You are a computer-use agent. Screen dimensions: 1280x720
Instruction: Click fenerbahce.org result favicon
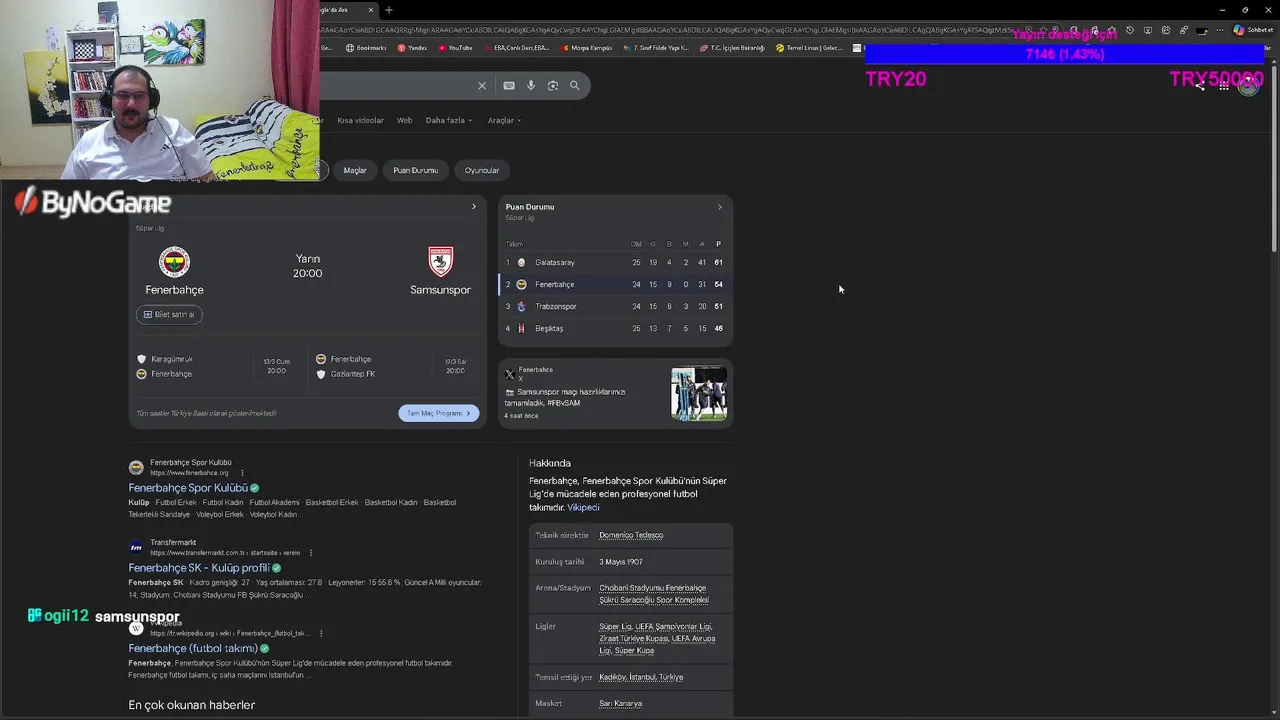[x=136, y=468]
